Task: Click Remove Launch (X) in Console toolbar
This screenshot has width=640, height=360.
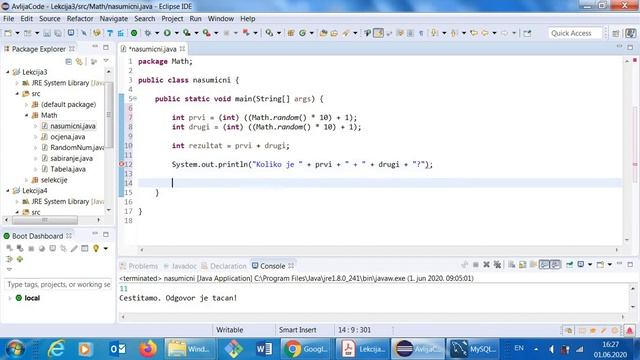Action: [x=486, y=265]
